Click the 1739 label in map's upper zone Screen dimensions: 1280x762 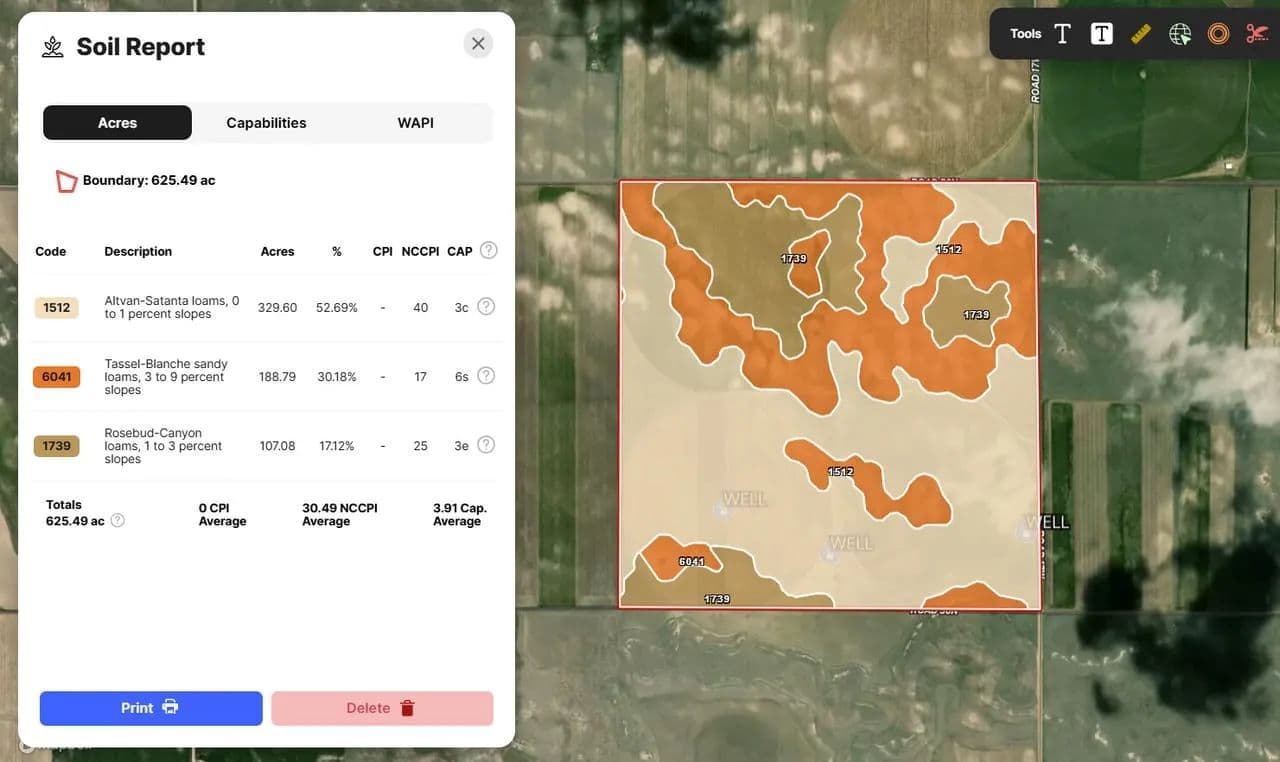tap(793, 258)
